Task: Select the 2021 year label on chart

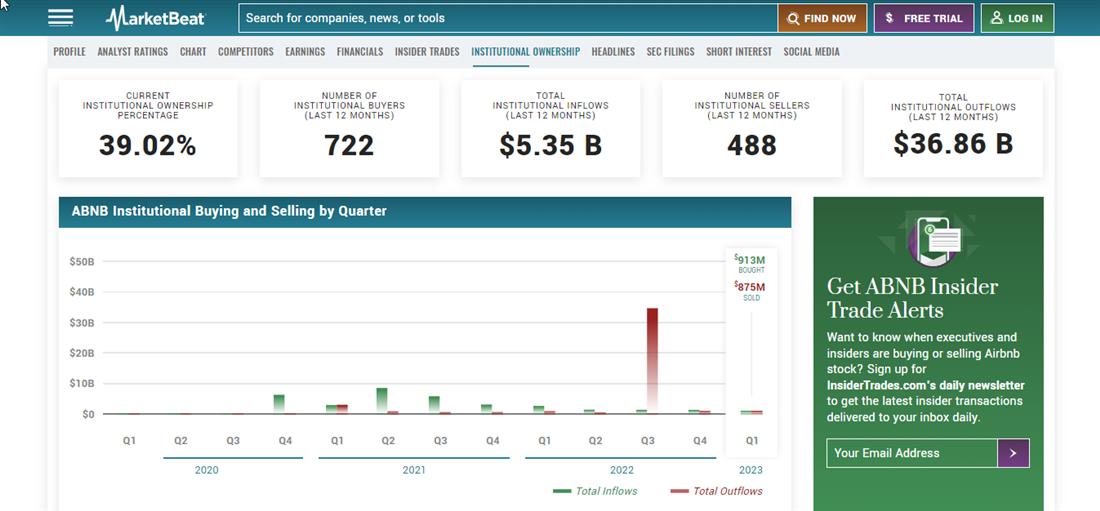Action: (x=414, y=470)
